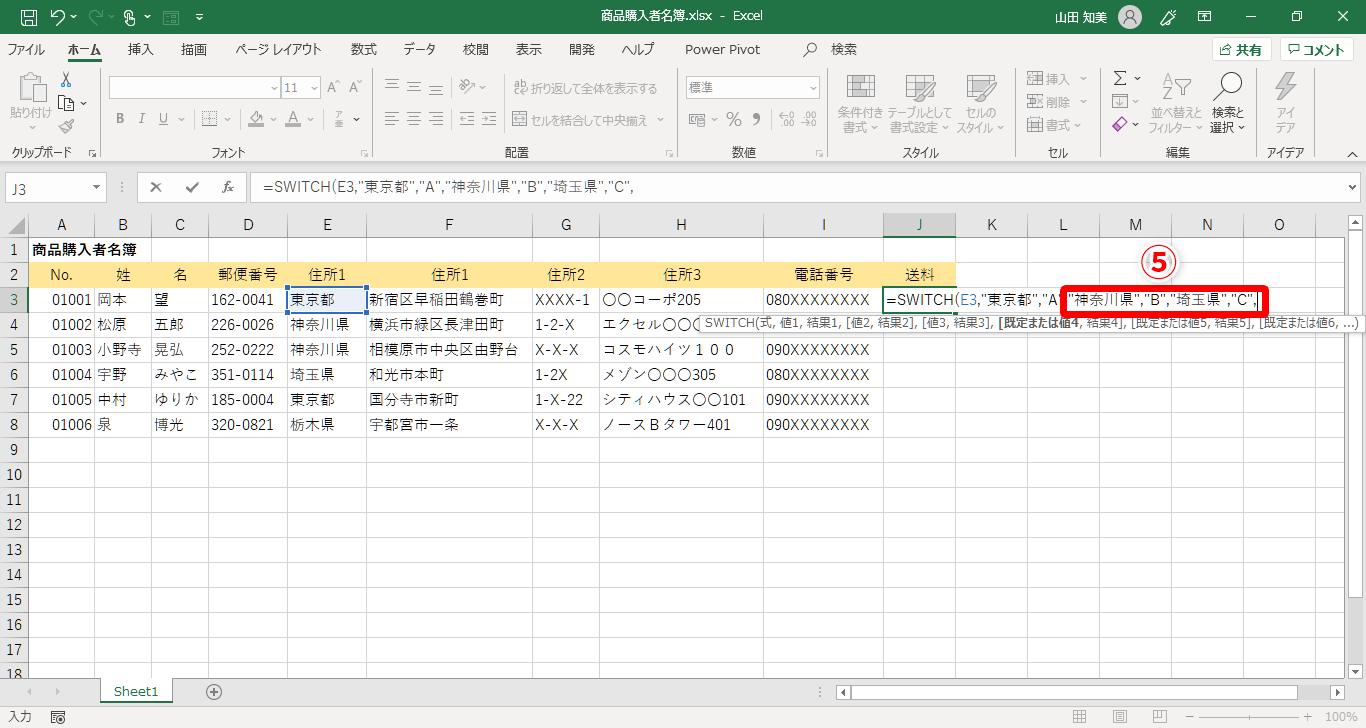Collapse the ribbon using the caret
The height and width of the screenshot is (728, 1366).
(x=1351, y=154)
